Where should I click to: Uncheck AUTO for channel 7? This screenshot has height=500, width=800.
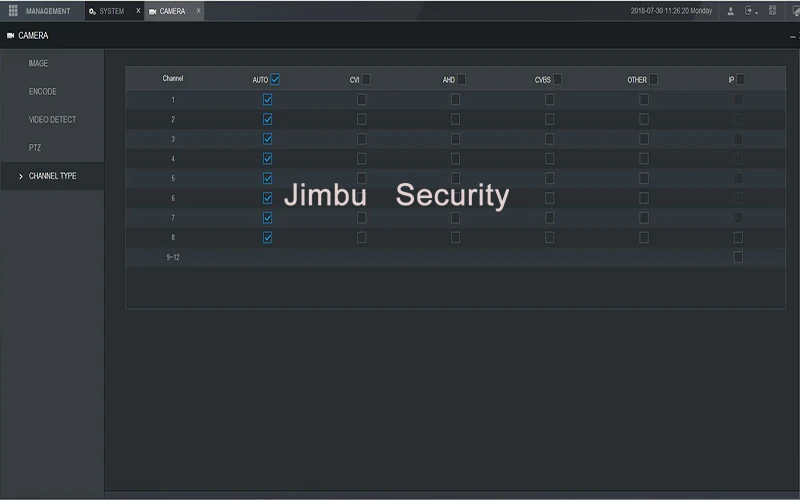(267, 218)
